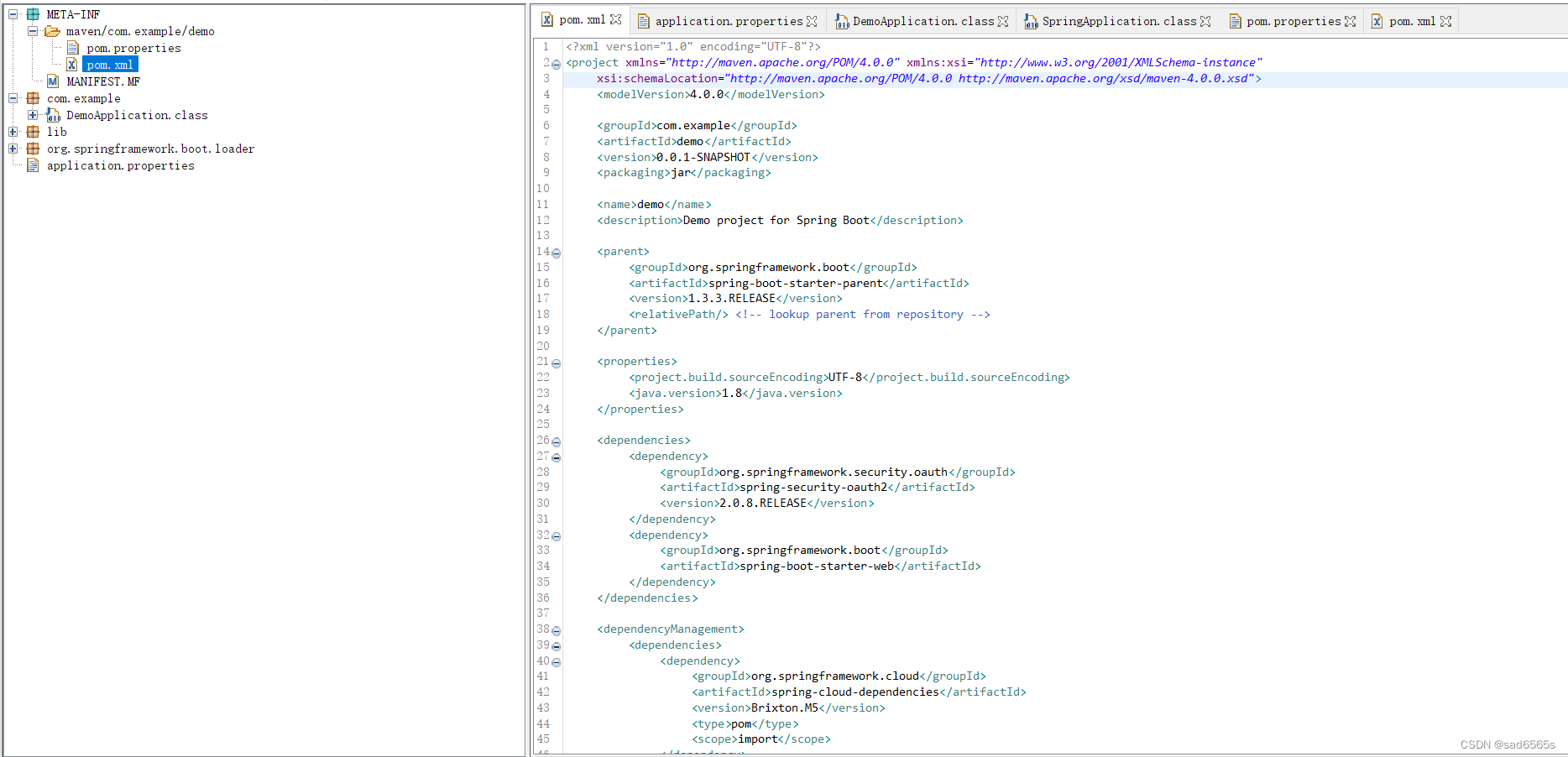
Task: Collapse the maven/com.example/demo tree node
Action: [x=33, y=31]
